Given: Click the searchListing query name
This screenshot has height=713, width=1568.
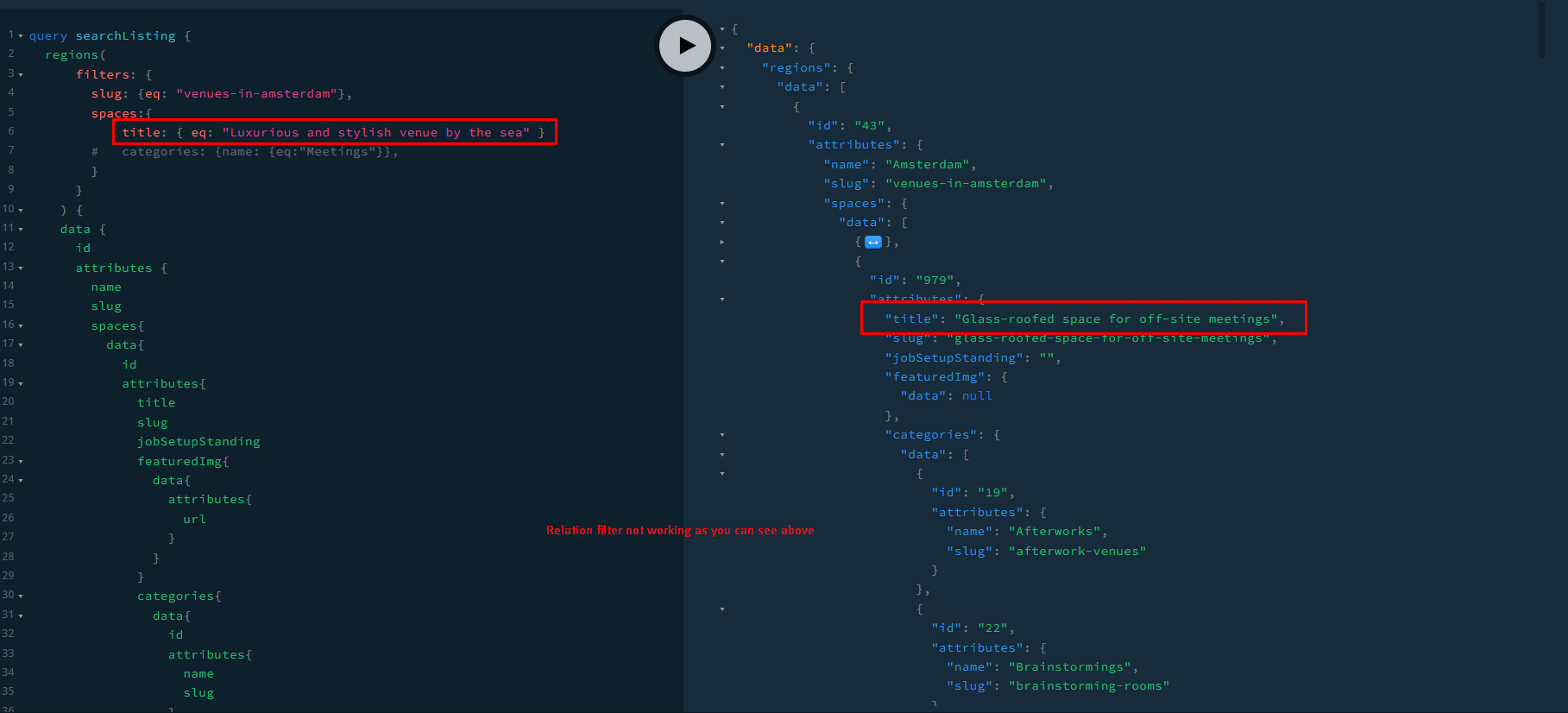Looking at the screenshot, I should click(125, 36).
